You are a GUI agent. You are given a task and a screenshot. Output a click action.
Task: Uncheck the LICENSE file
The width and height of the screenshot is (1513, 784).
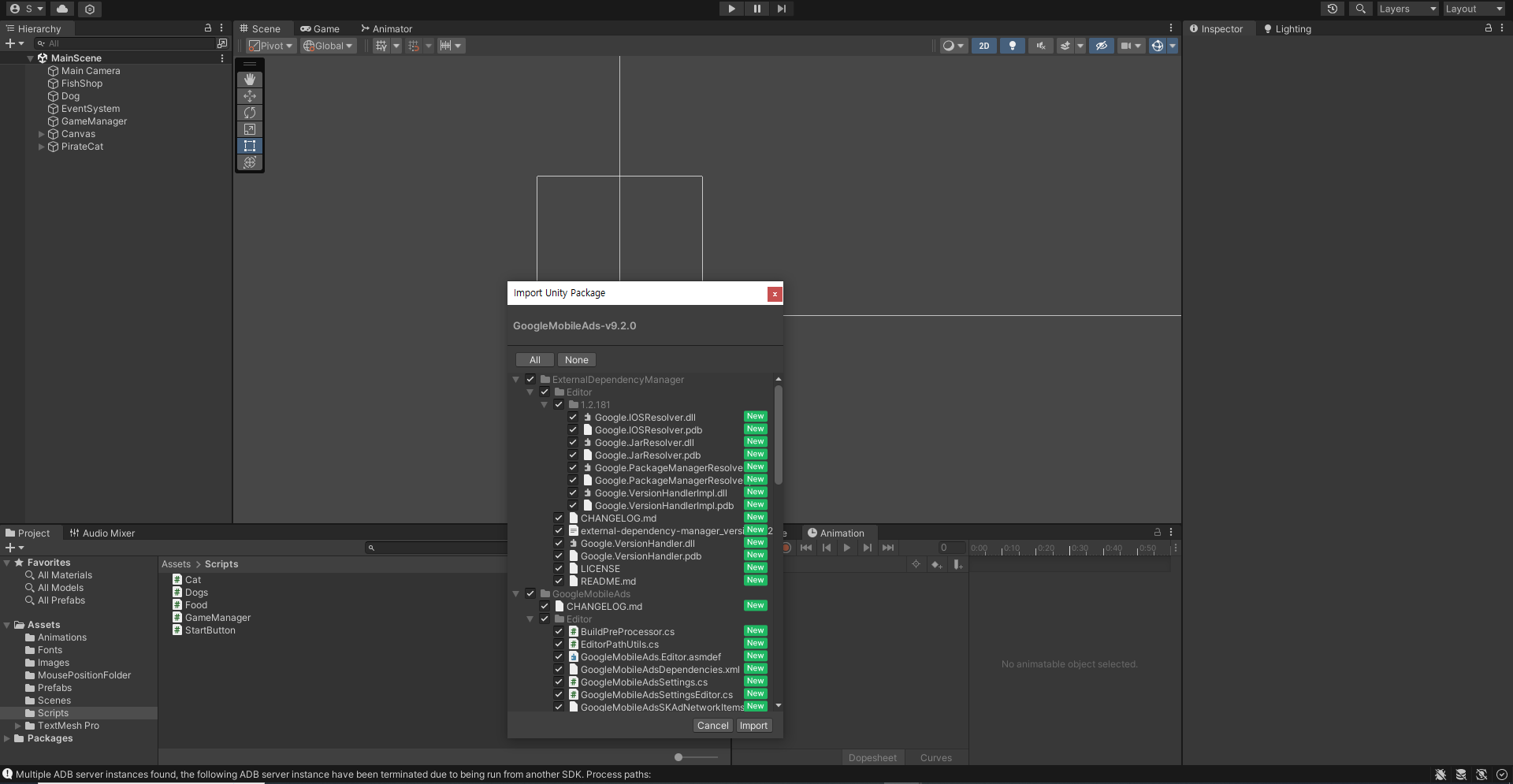[x=559, y=569]
